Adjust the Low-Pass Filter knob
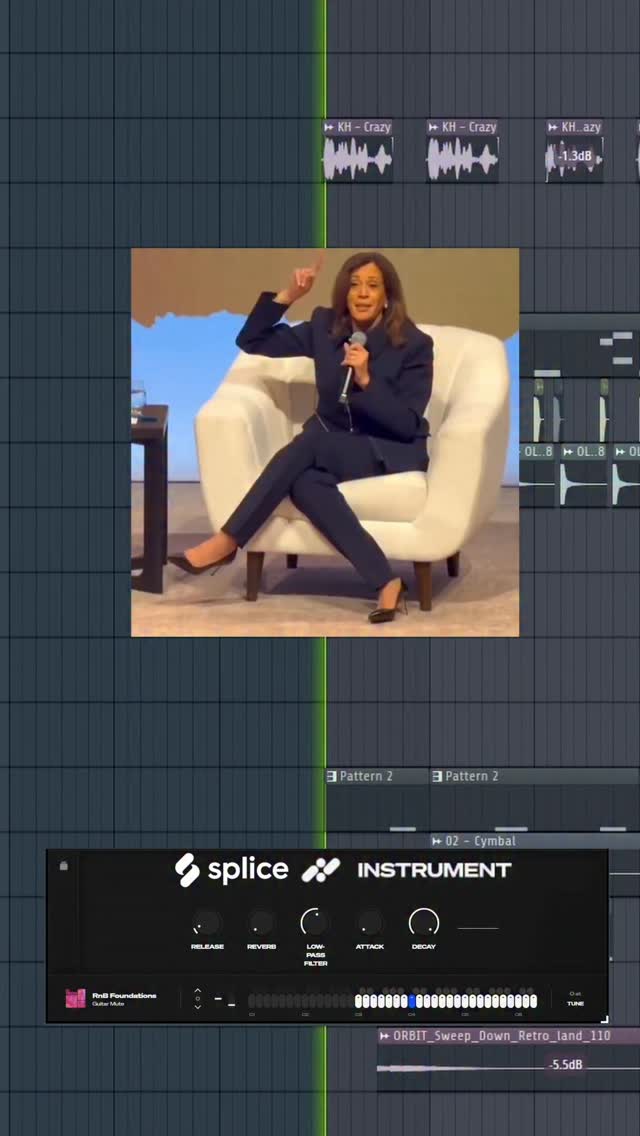 pyautogui.click(x=315, y=922)
